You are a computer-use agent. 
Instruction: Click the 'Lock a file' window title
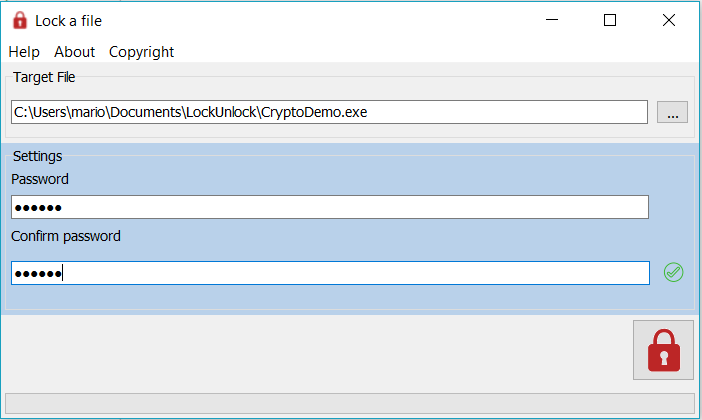(69, 21)
